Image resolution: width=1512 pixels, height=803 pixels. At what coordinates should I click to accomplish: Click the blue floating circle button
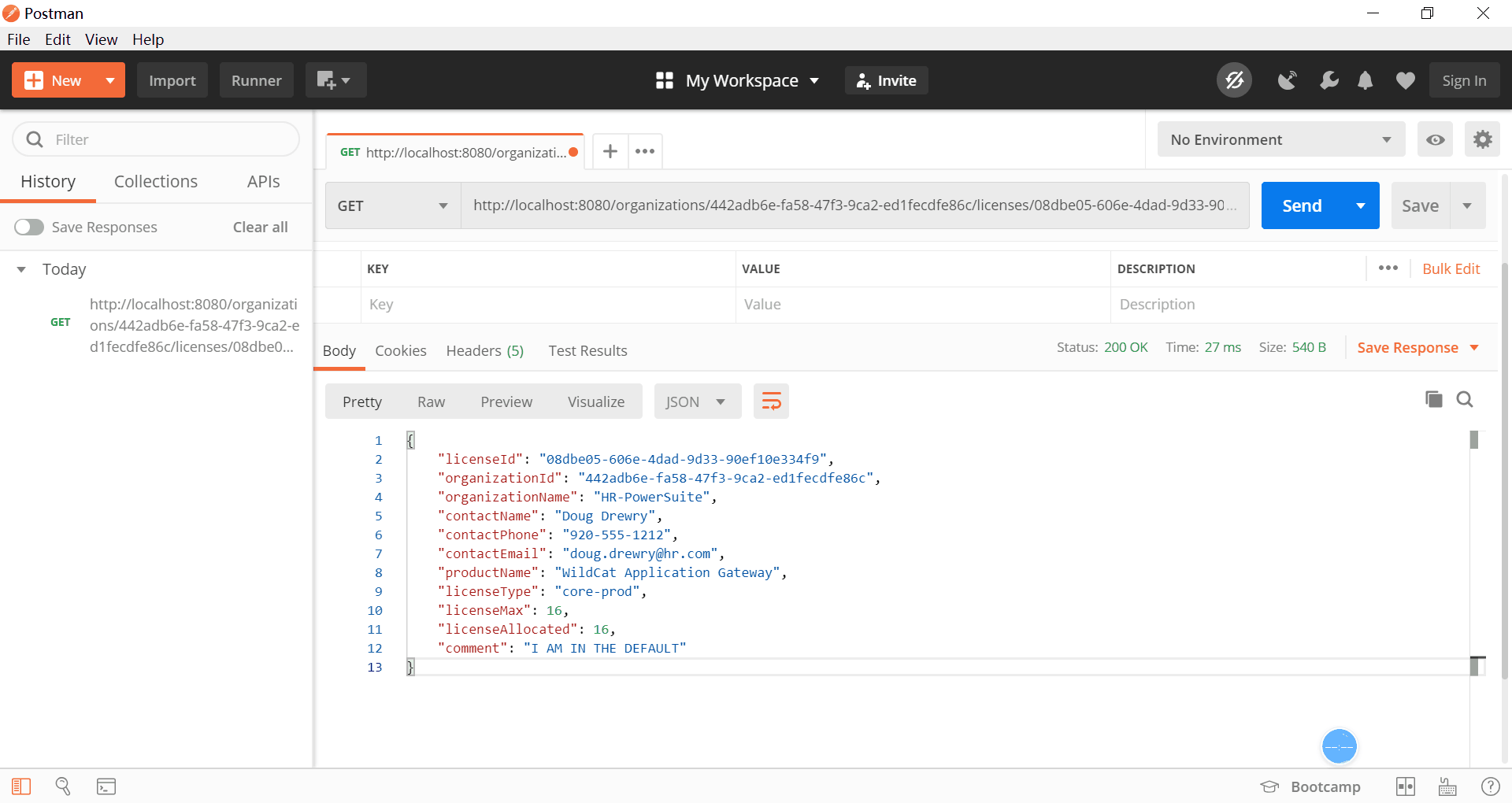tap(1339, 746)
